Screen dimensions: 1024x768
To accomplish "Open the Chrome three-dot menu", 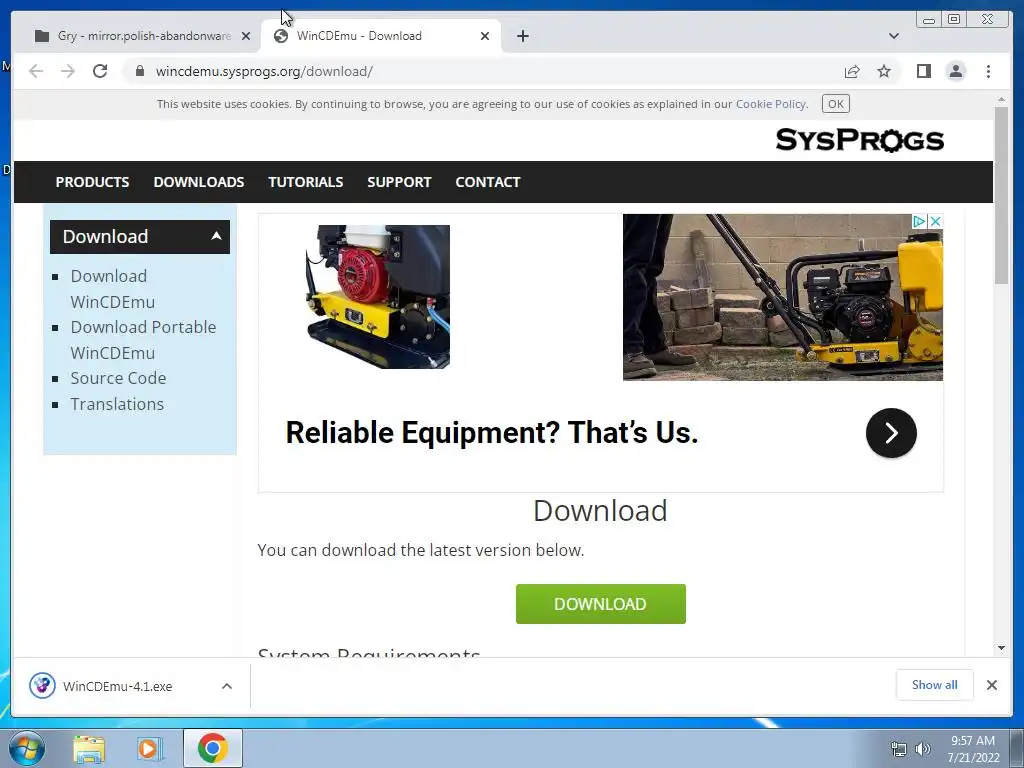I will [x=988, y=71].
